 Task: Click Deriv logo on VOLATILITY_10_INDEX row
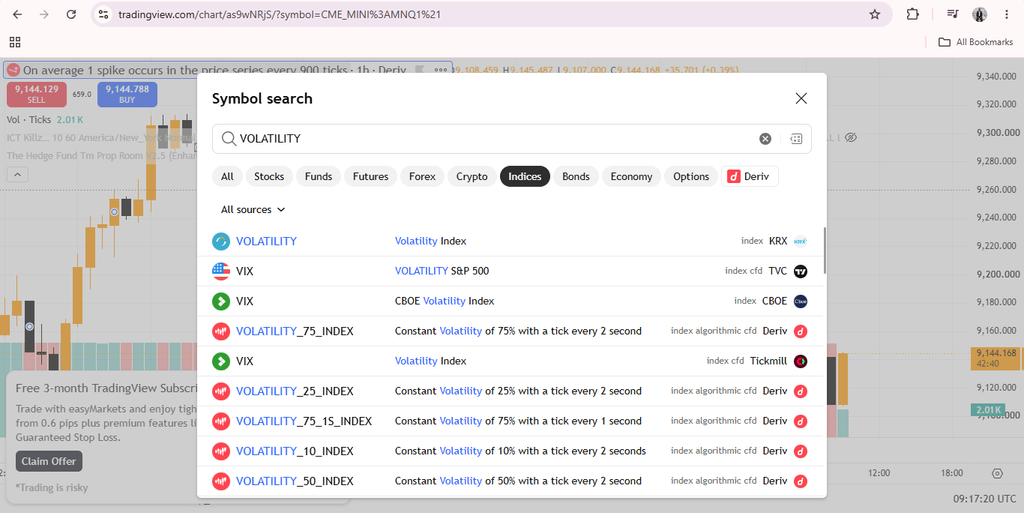pos(800,451)
